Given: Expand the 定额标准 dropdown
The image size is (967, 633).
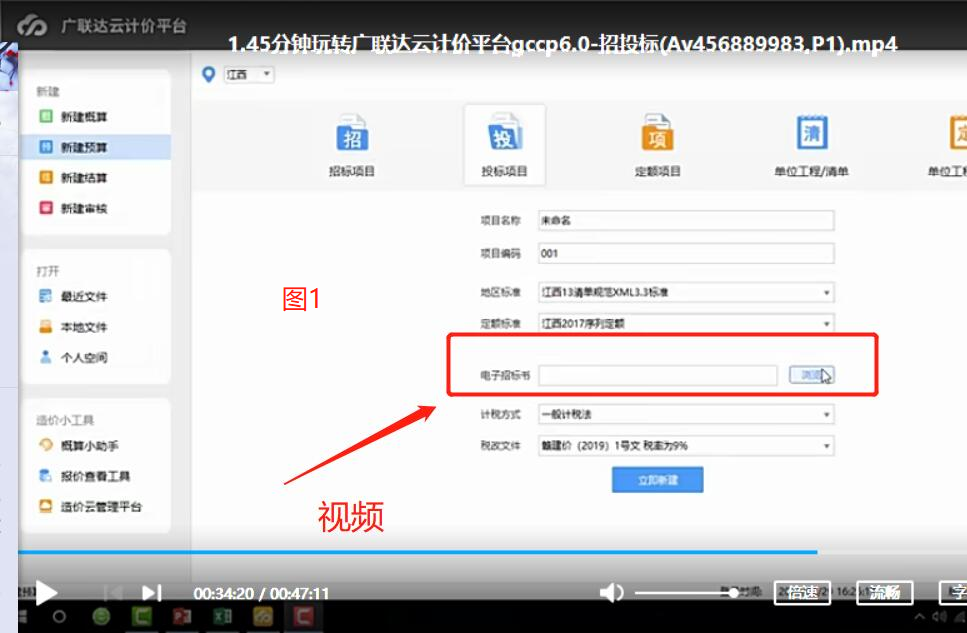Looking at the screenshot, I should click(686, 323).
